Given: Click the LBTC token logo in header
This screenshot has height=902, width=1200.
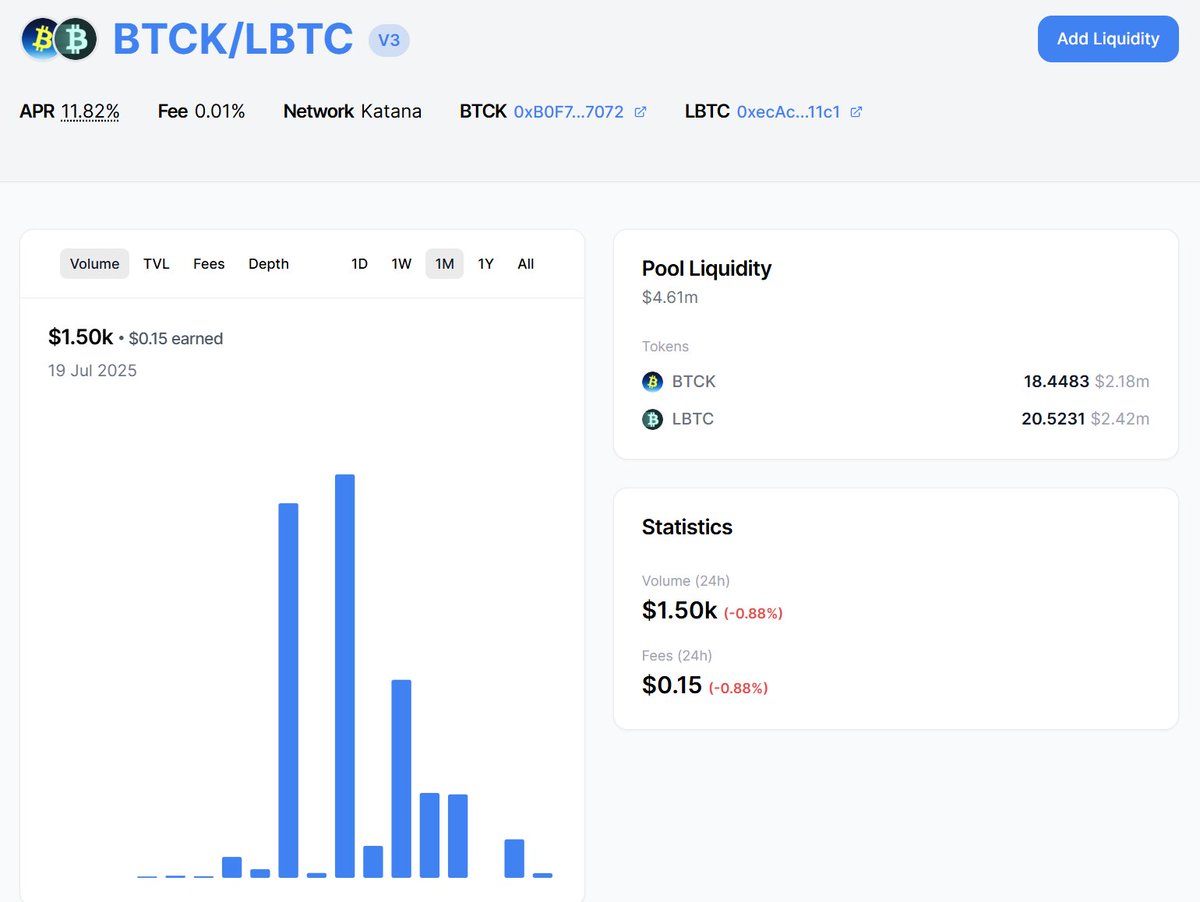Looking at the screenshot, I should (x=75, y=39).
